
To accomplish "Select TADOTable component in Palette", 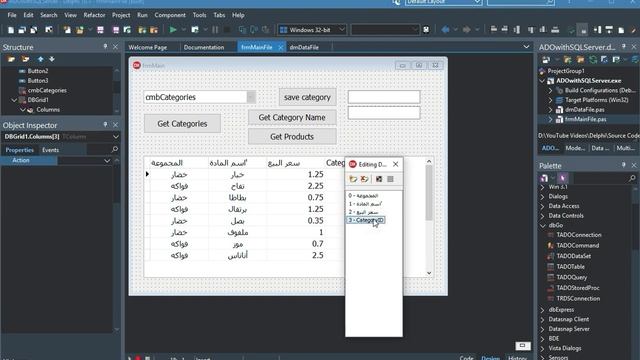I will coord(570,267).
